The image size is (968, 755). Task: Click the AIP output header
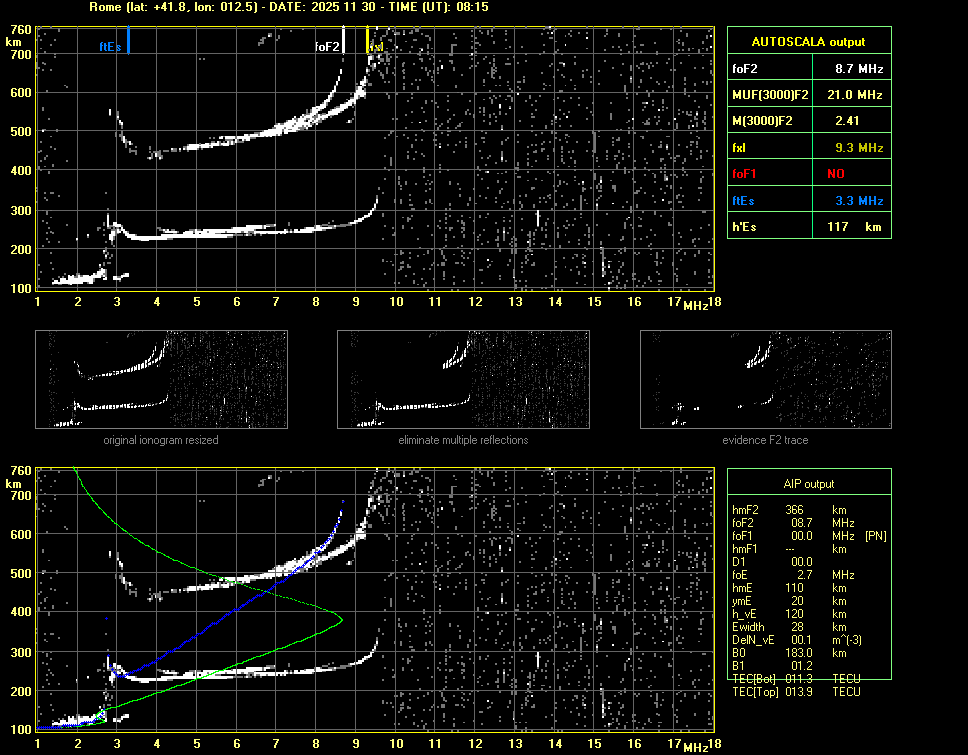[808, 484]
